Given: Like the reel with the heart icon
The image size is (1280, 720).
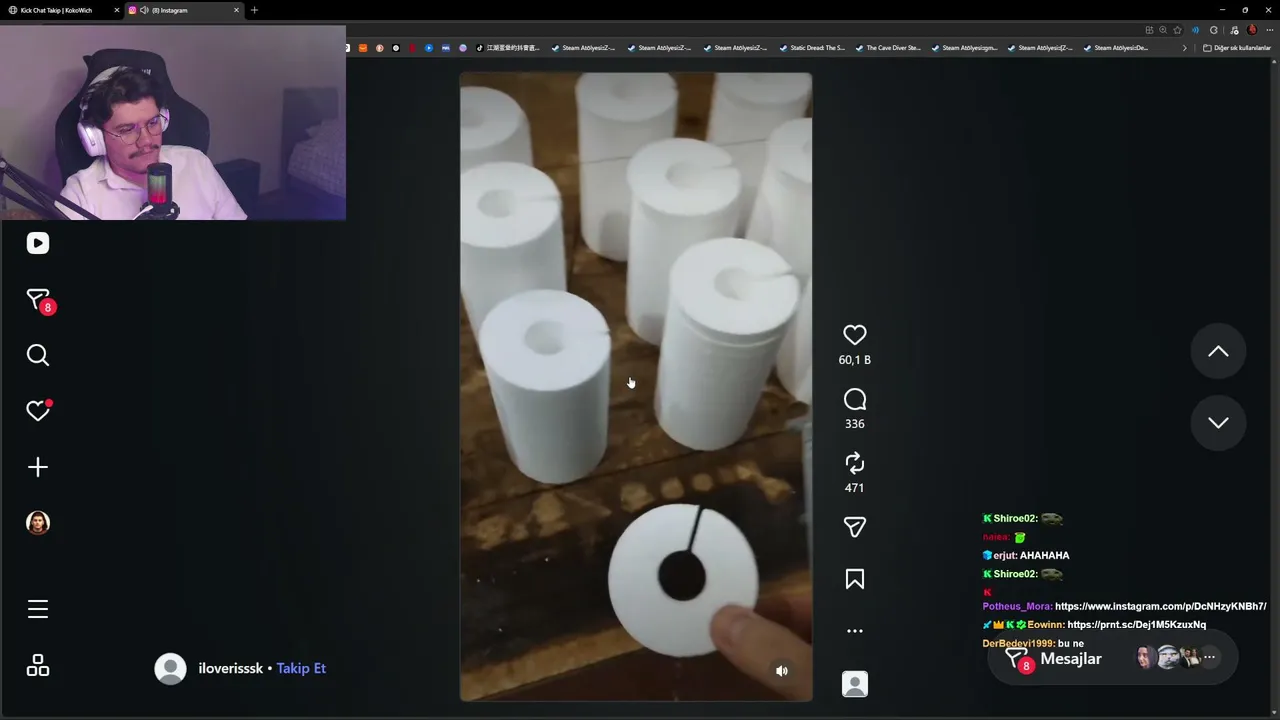Looking at the screenshot, I should (x=855, y=335).
